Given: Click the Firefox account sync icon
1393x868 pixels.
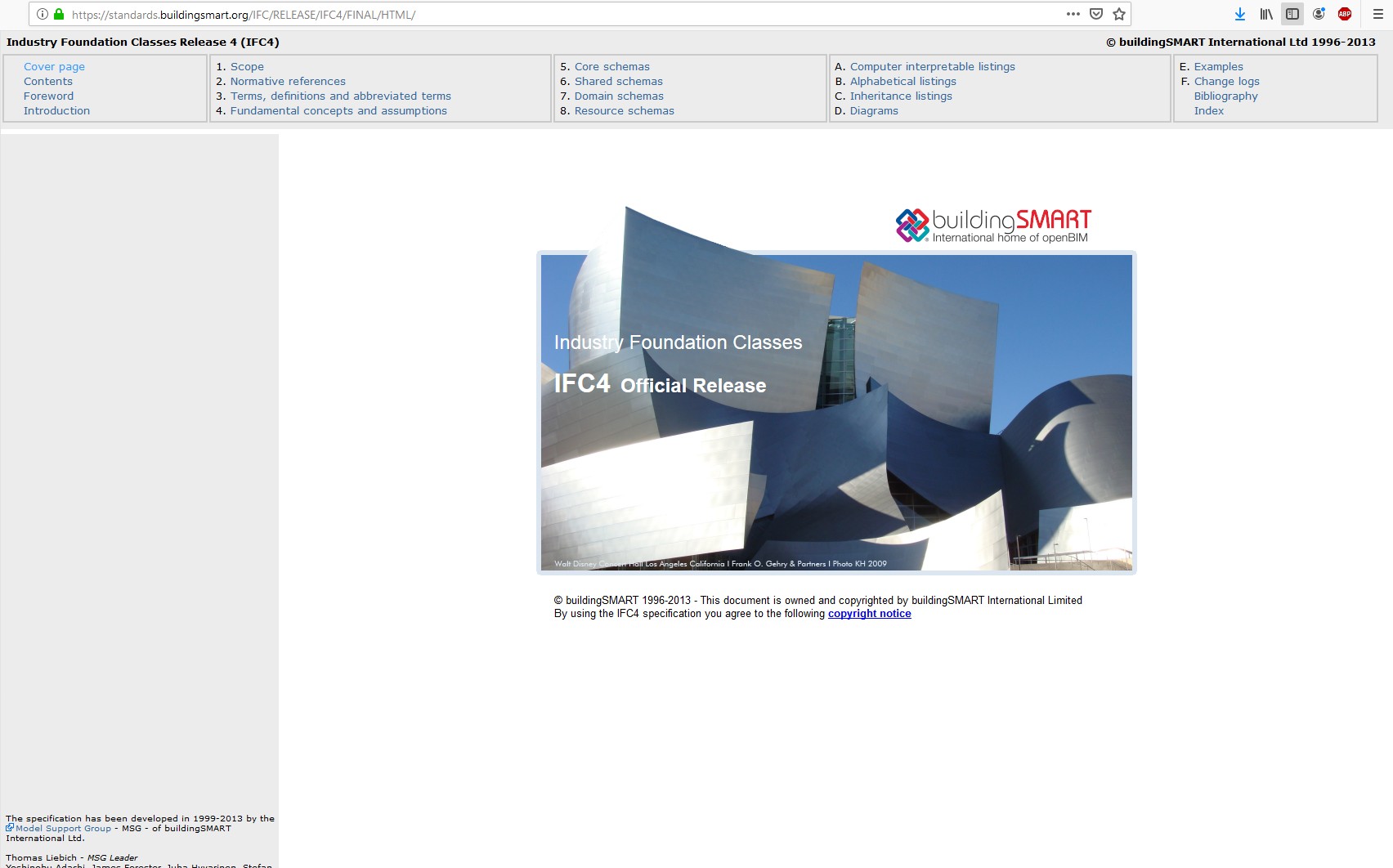Looking at the screenshot, I should [x=1319, y=14].
